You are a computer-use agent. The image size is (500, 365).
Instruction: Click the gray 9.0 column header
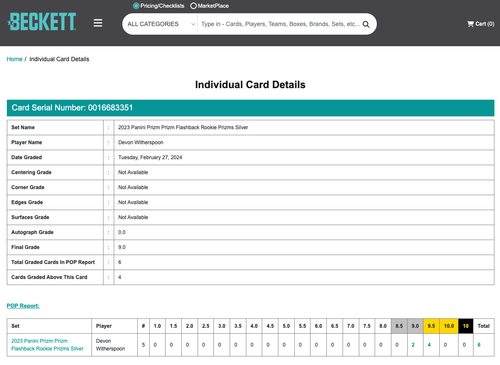coord(415,326)
